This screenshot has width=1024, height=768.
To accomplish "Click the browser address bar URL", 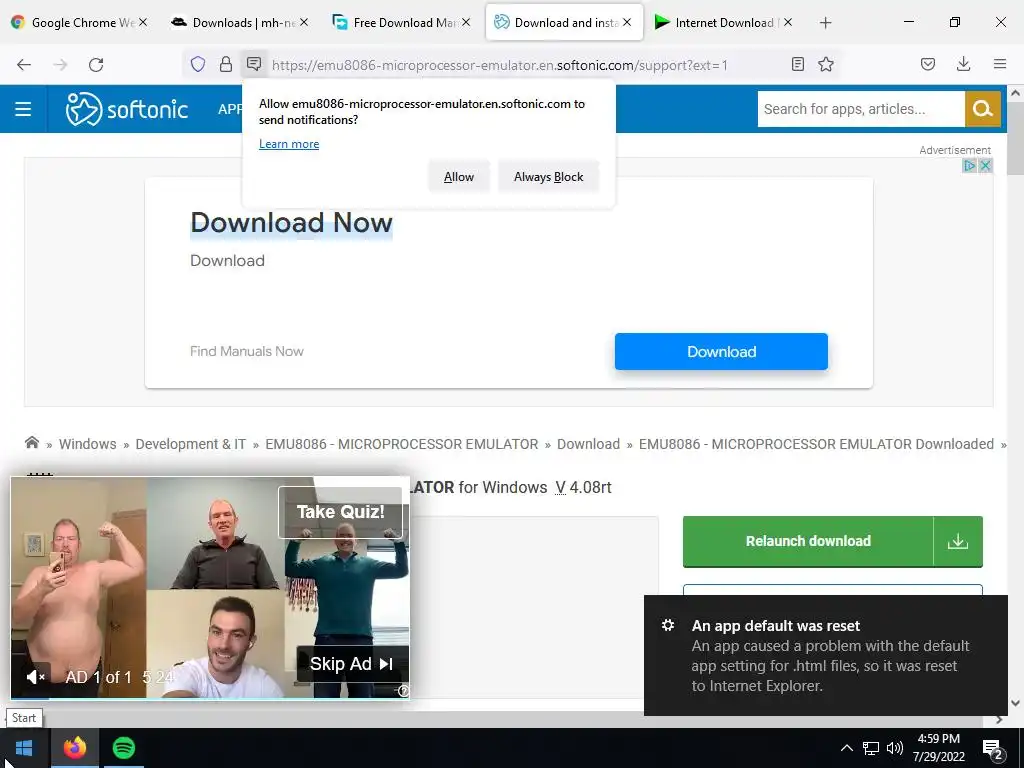I will 500,65.
